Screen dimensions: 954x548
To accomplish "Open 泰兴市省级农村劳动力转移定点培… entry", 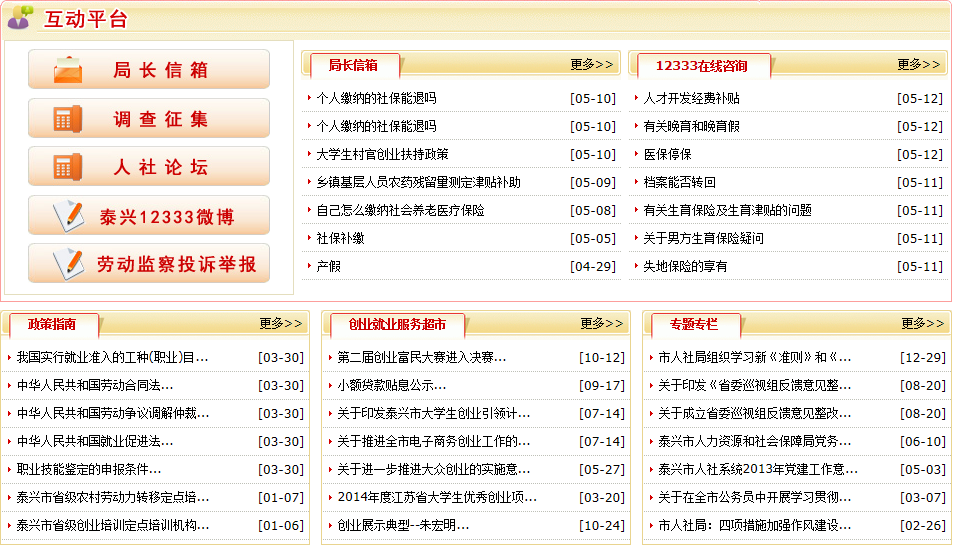I will (113, 498).
